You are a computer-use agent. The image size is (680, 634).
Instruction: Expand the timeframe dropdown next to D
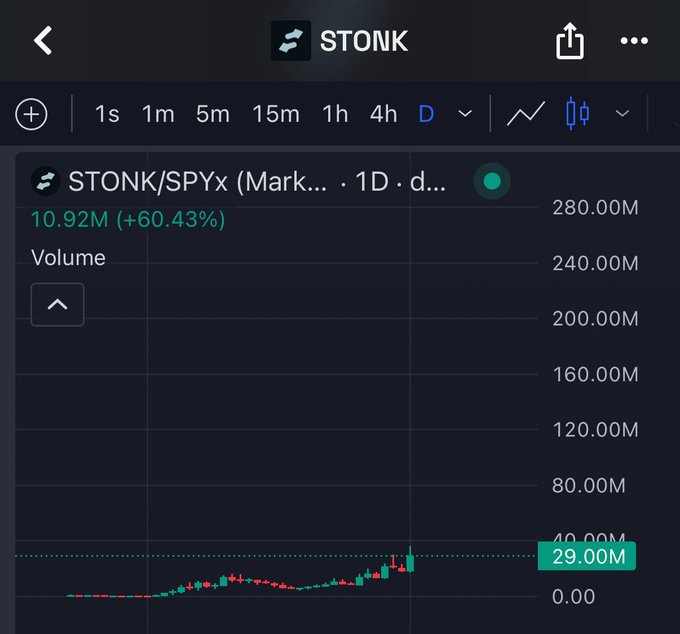pyautogui.click(x=465, y=114)
